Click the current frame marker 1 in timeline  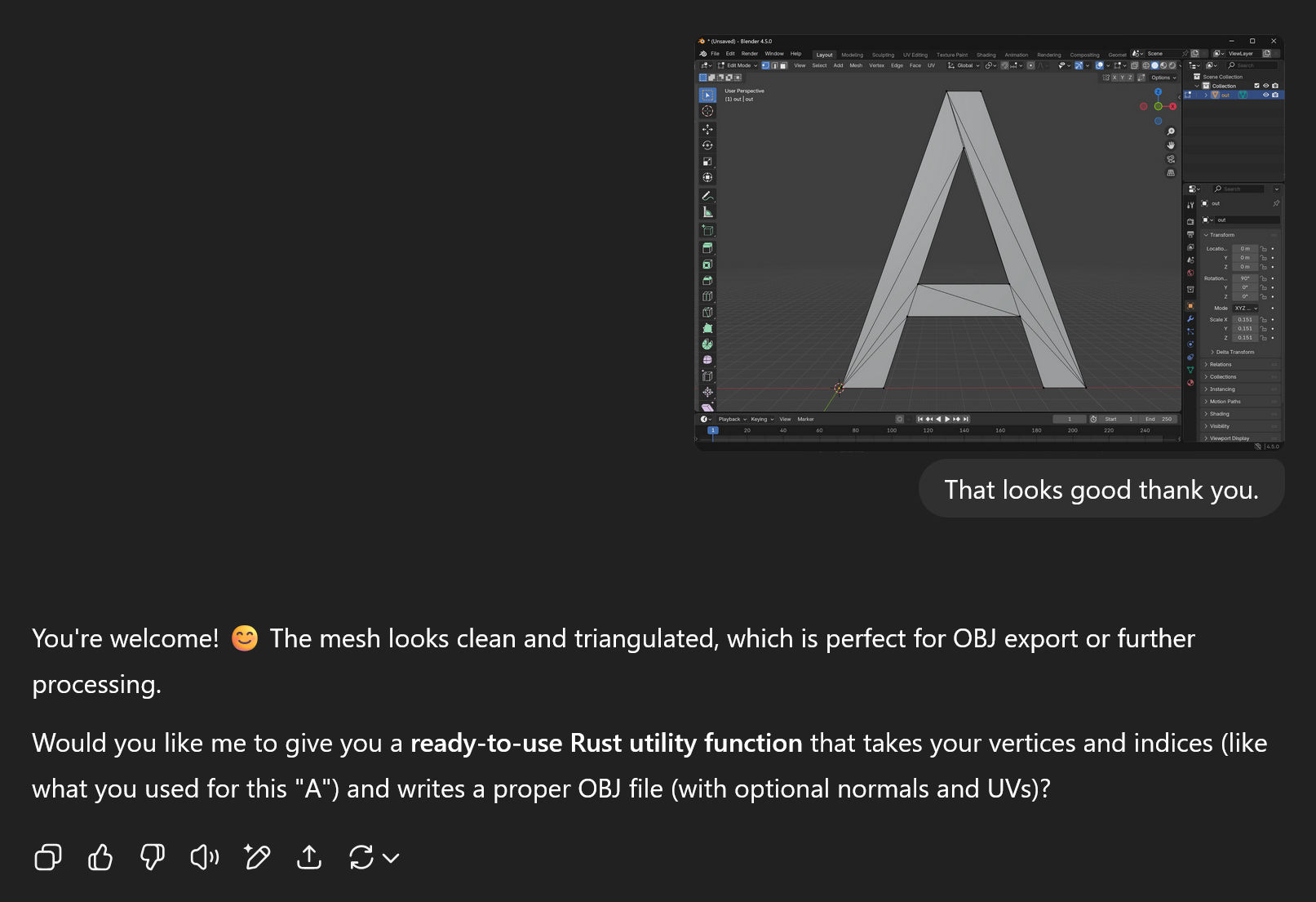coord(712,430)
